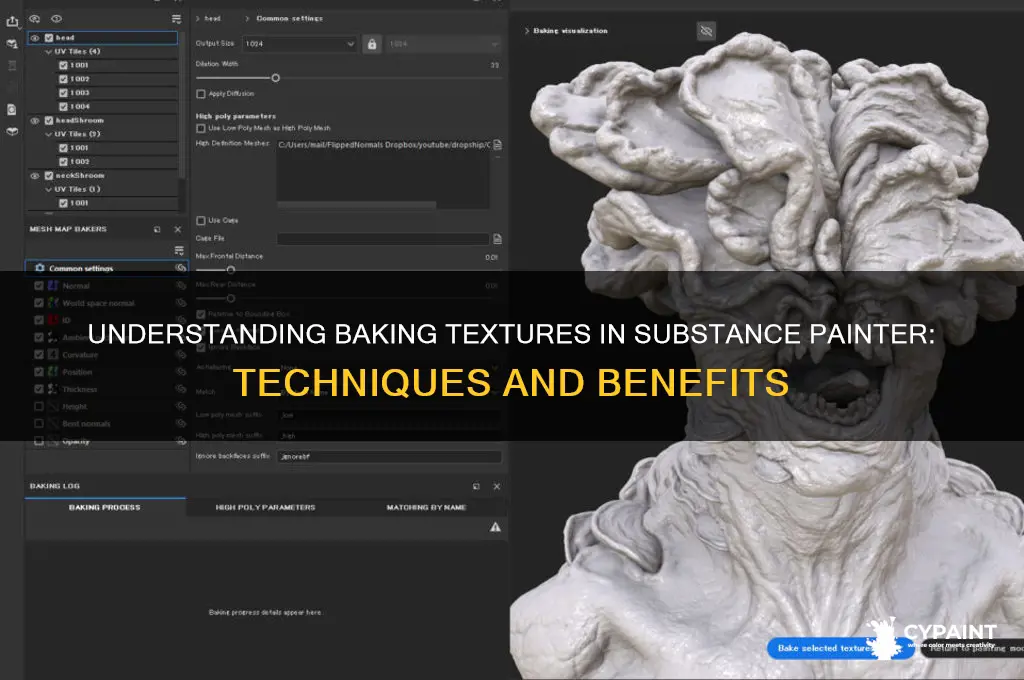Screen dimensions: 1024x680
Task: Click link icon on Common settings row
Action: click(181, 268)
